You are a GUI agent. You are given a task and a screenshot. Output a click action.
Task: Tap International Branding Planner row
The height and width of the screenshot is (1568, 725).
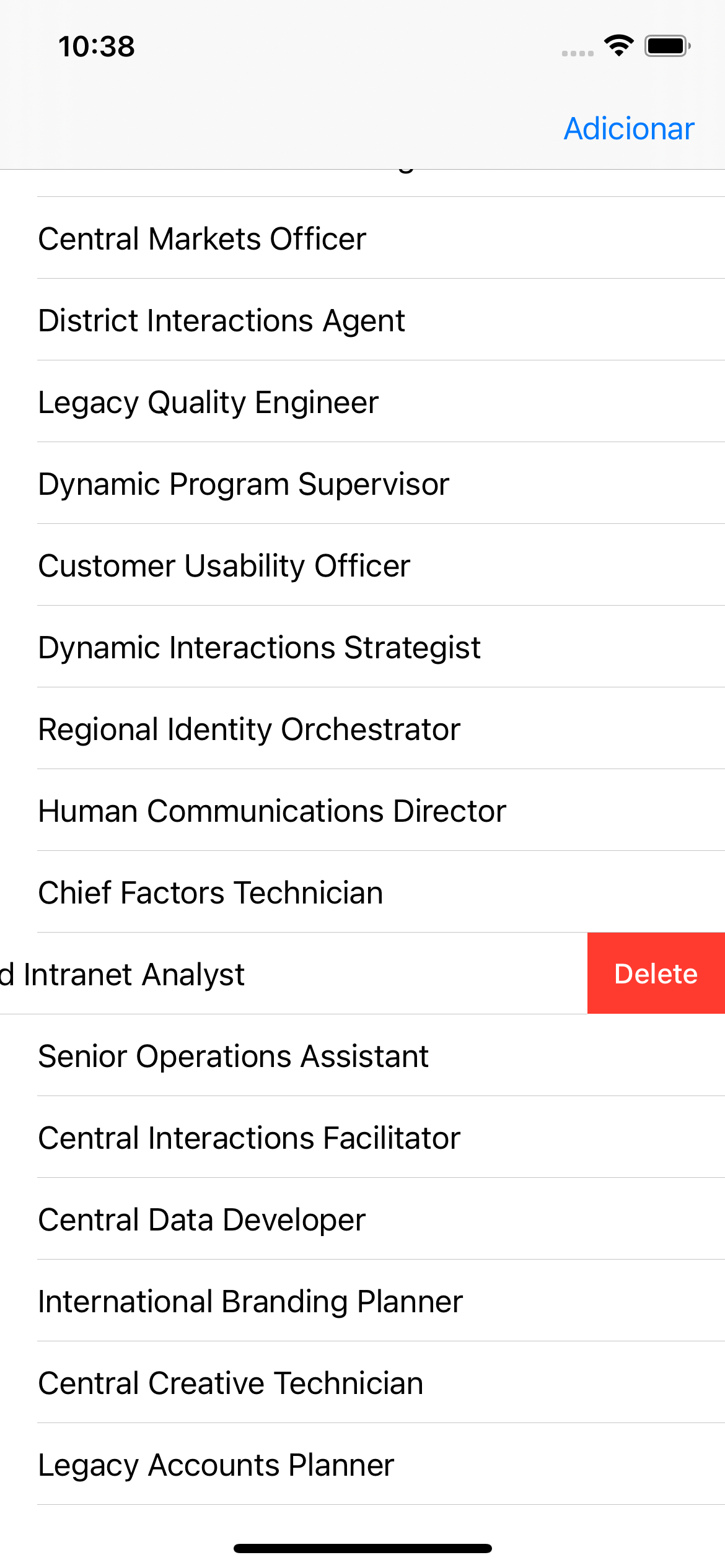[x=362, y=1301]
